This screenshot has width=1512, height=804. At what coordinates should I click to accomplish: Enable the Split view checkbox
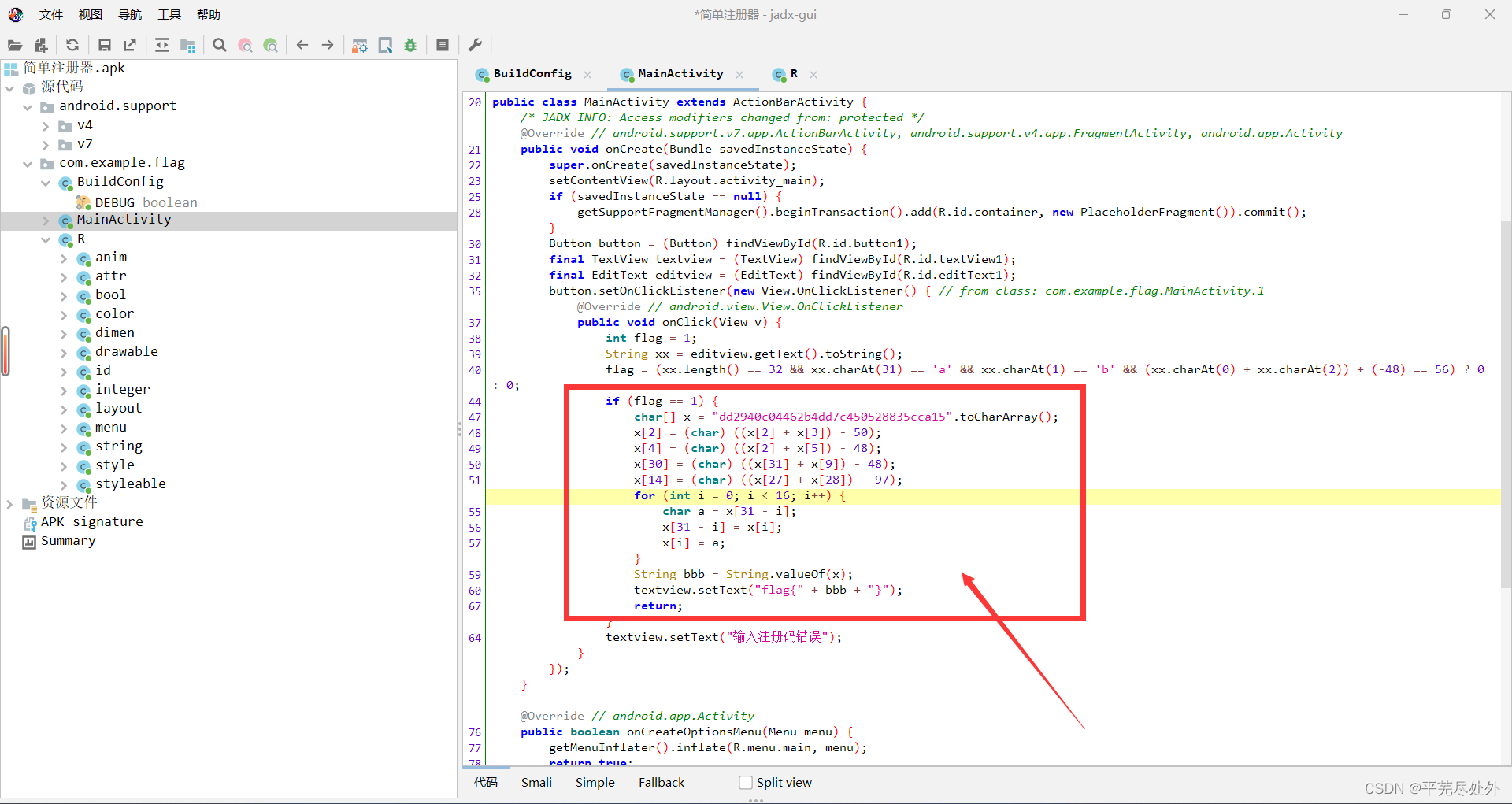(746, 783)
